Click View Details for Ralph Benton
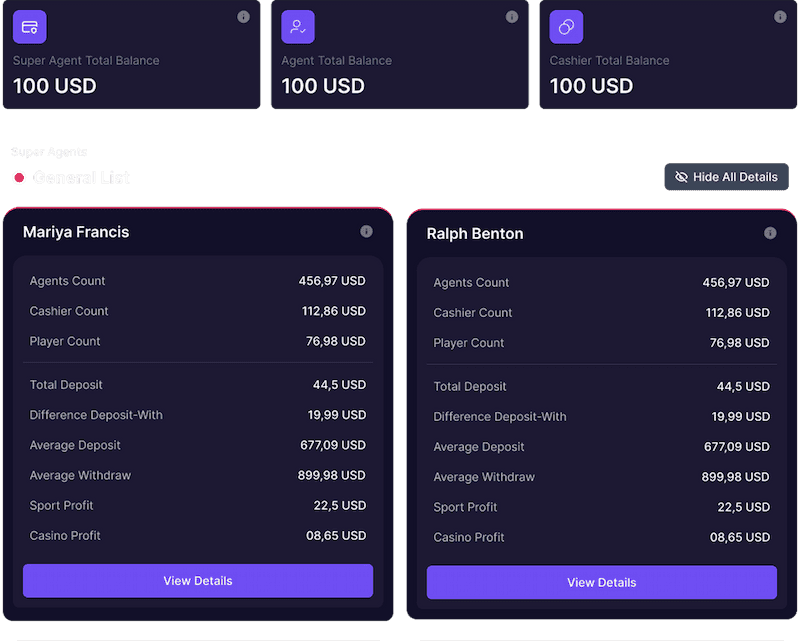 pos(601,582)
